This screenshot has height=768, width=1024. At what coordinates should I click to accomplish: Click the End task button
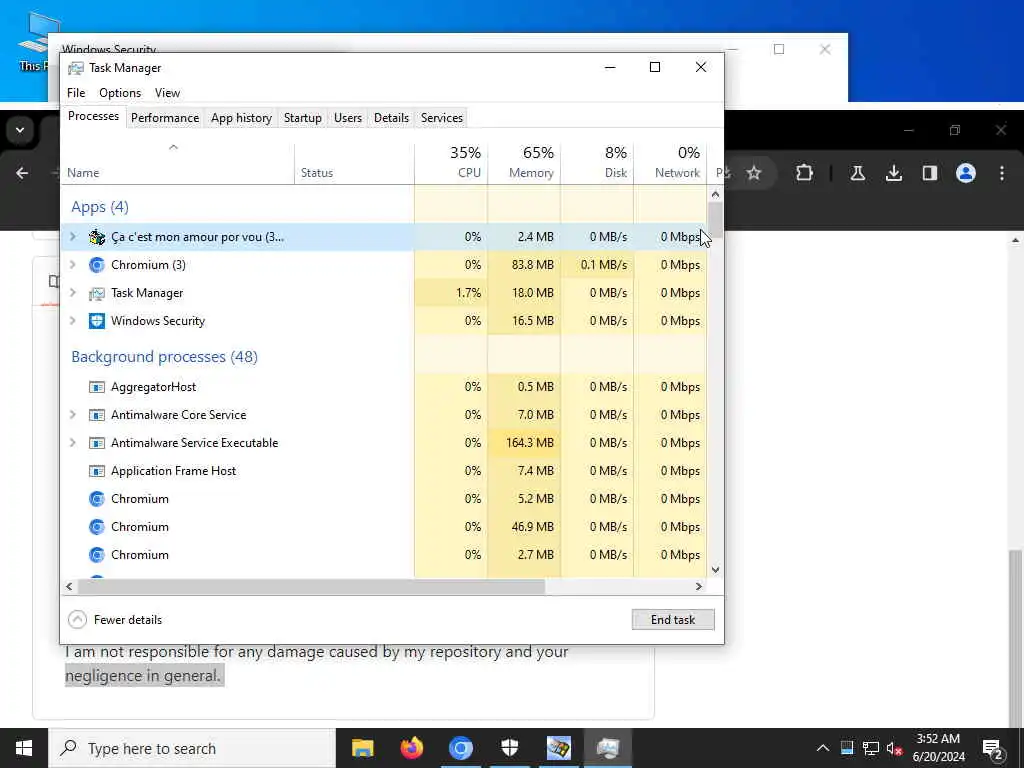click(673, 620)
